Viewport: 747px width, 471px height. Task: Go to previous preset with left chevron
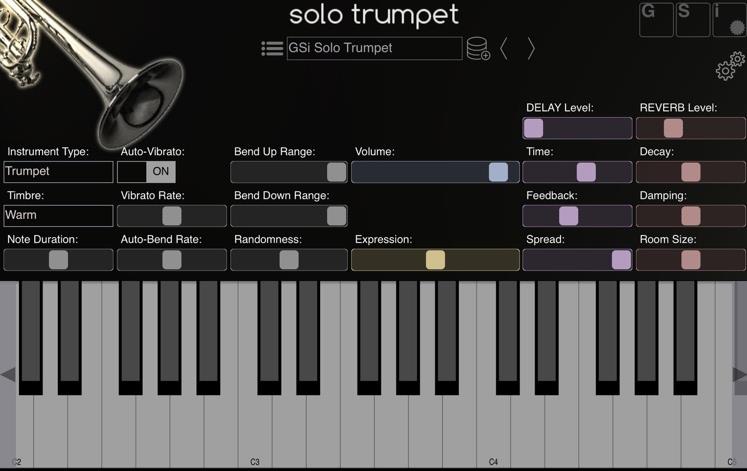click(504, 49)
